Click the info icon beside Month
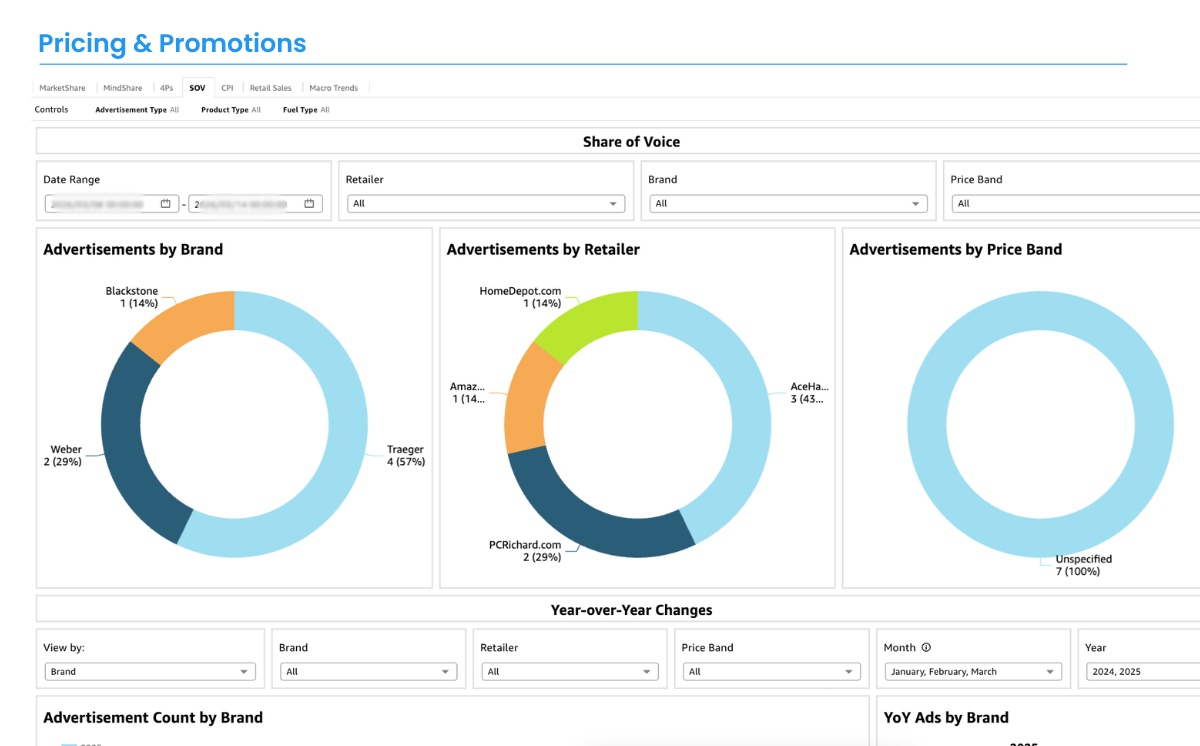Screen dimensions: 1200x746 (x=926, y=648)
